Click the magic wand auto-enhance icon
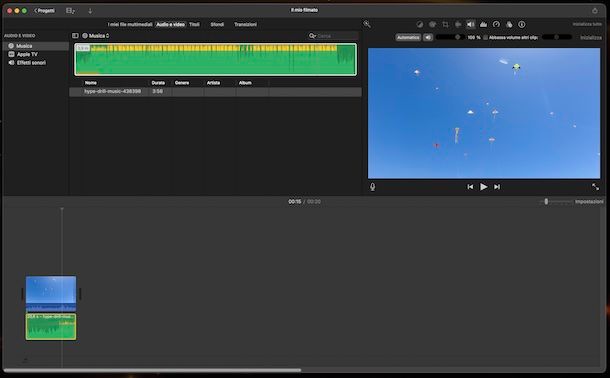The image size is (610, 378). tap(366, 24)
